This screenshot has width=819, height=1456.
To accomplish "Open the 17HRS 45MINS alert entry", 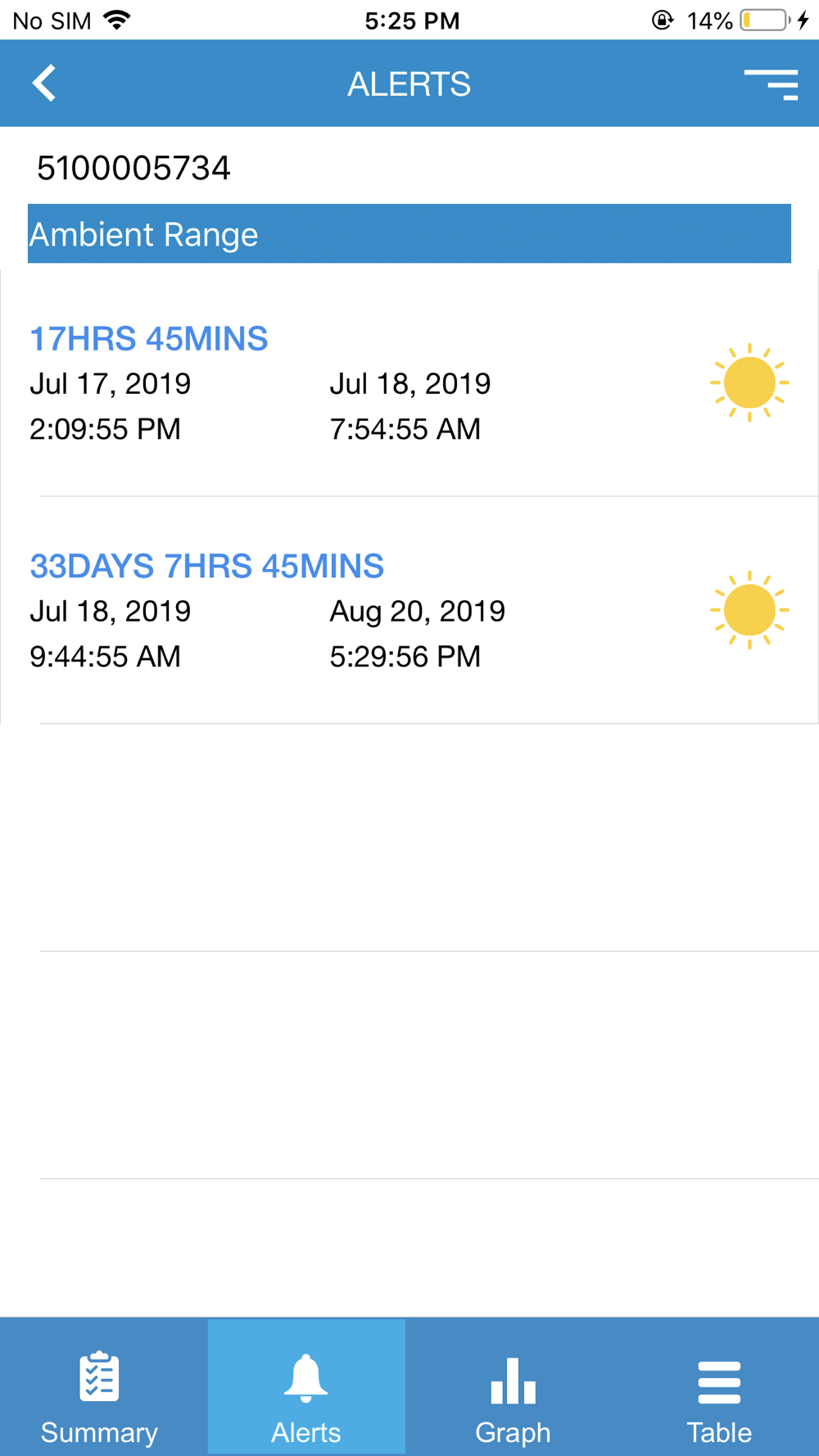I will point(409,382).
